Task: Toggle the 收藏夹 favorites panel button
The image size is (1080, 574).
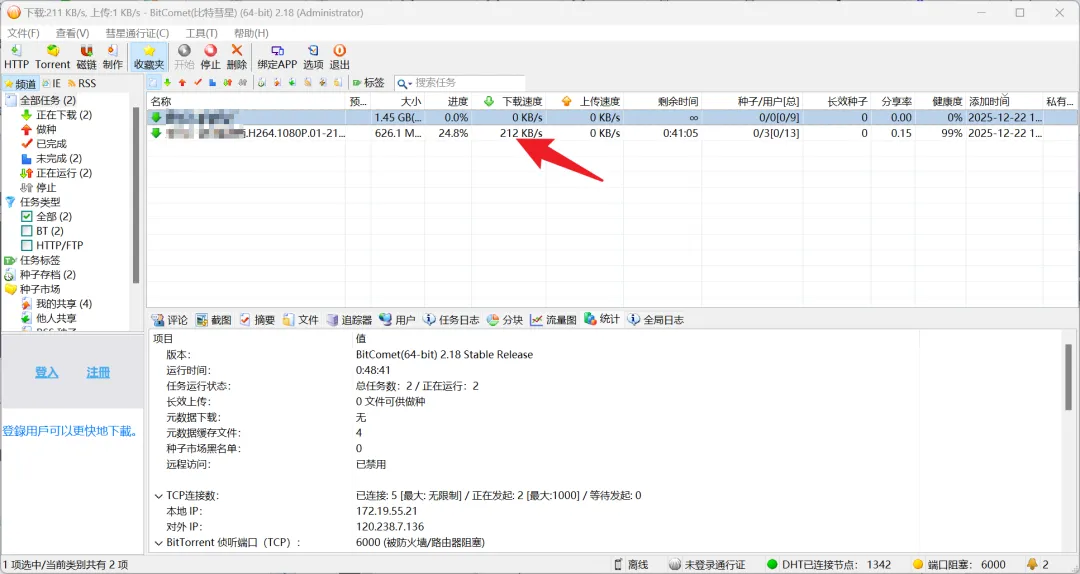Action: [149, 57]
